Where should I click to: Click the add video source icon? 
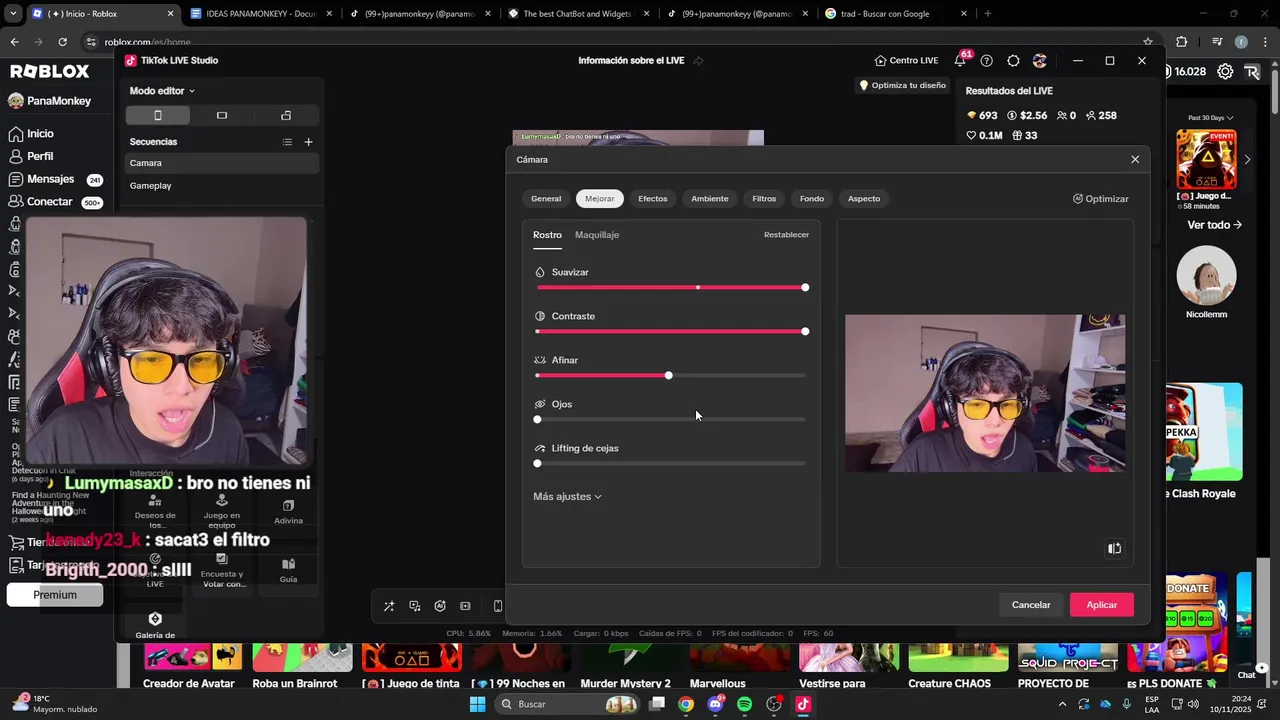465,606
